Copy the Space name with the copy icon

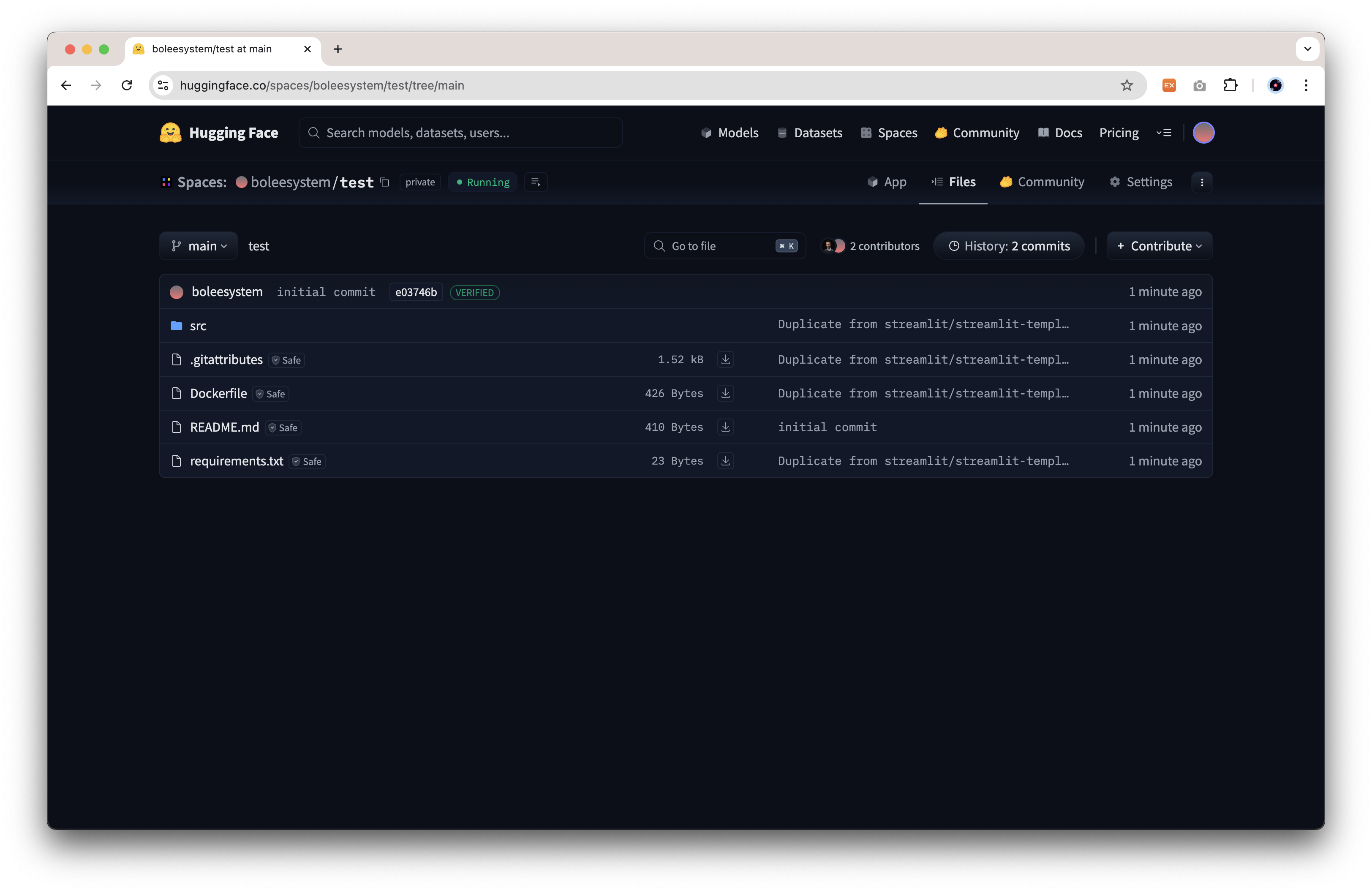385,182
